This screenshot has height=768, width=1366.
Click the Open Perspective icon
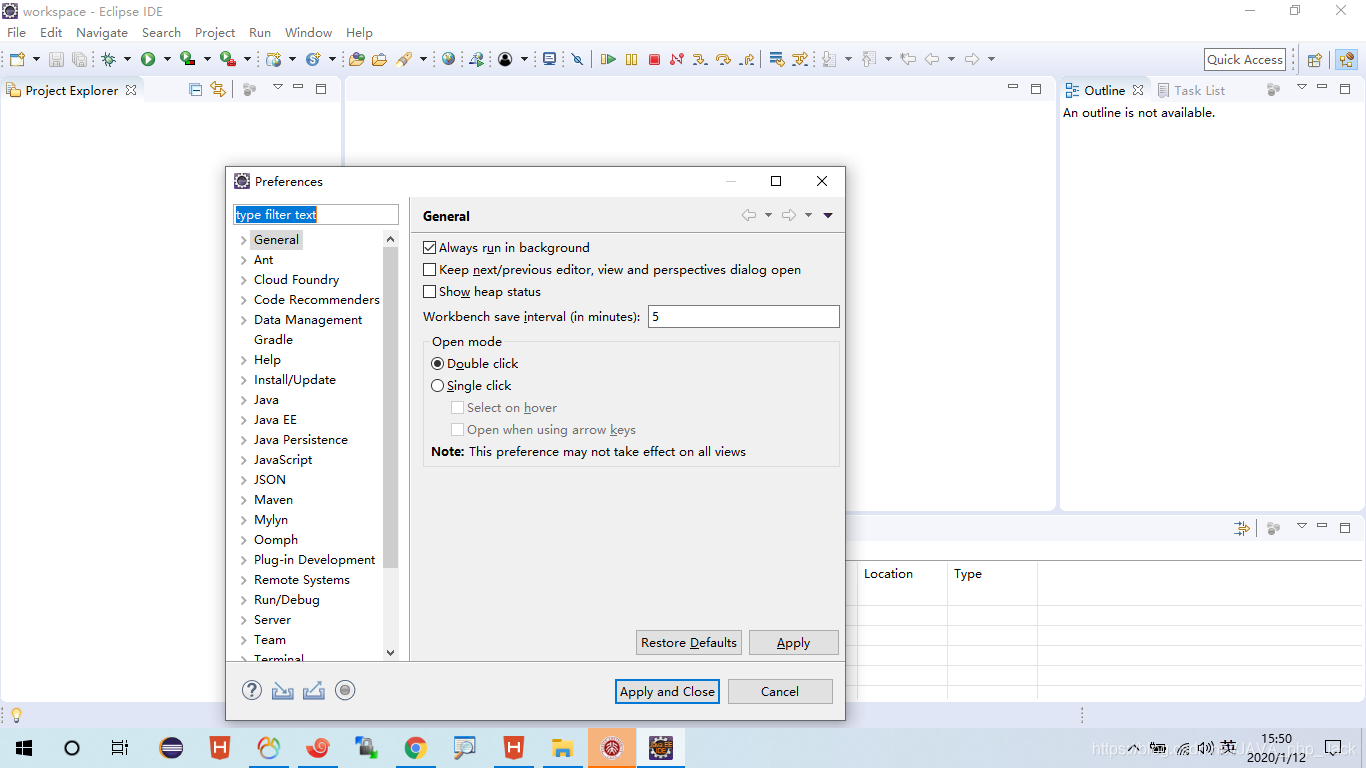pyautogui.click(x=1315, y=60)
